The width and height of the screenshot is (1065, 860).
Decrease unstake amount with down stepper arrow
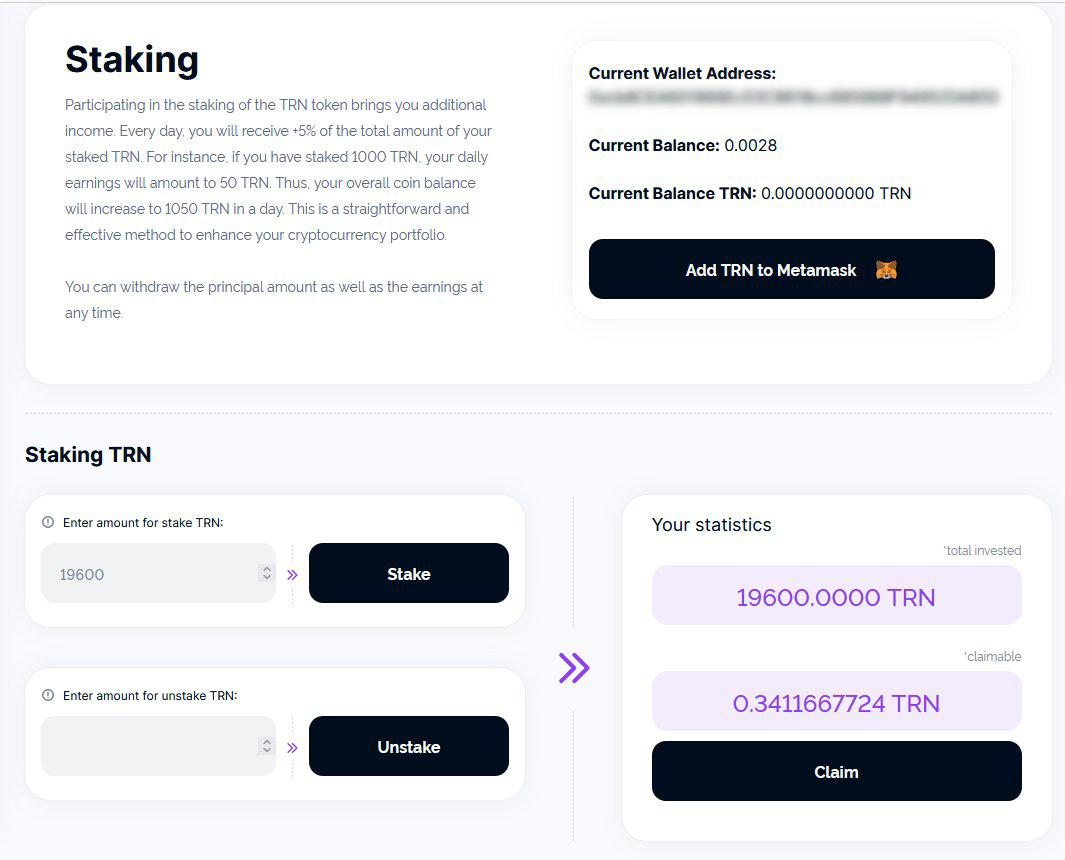coord(266,751)
